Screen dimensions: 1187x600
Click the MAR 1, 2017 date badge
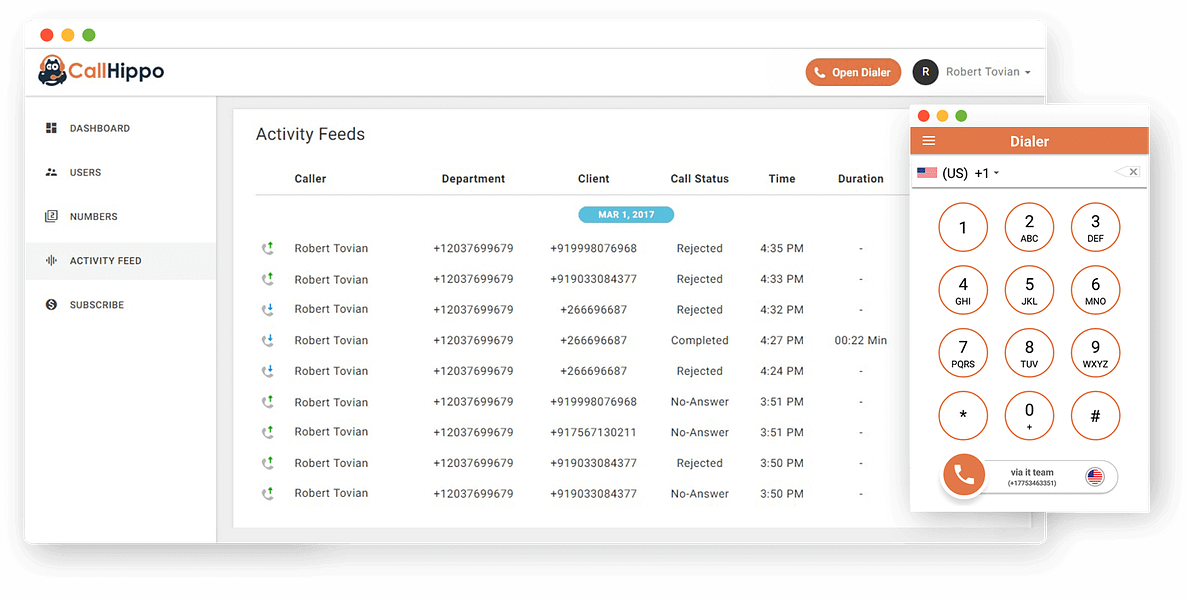[x=626, y=215]
